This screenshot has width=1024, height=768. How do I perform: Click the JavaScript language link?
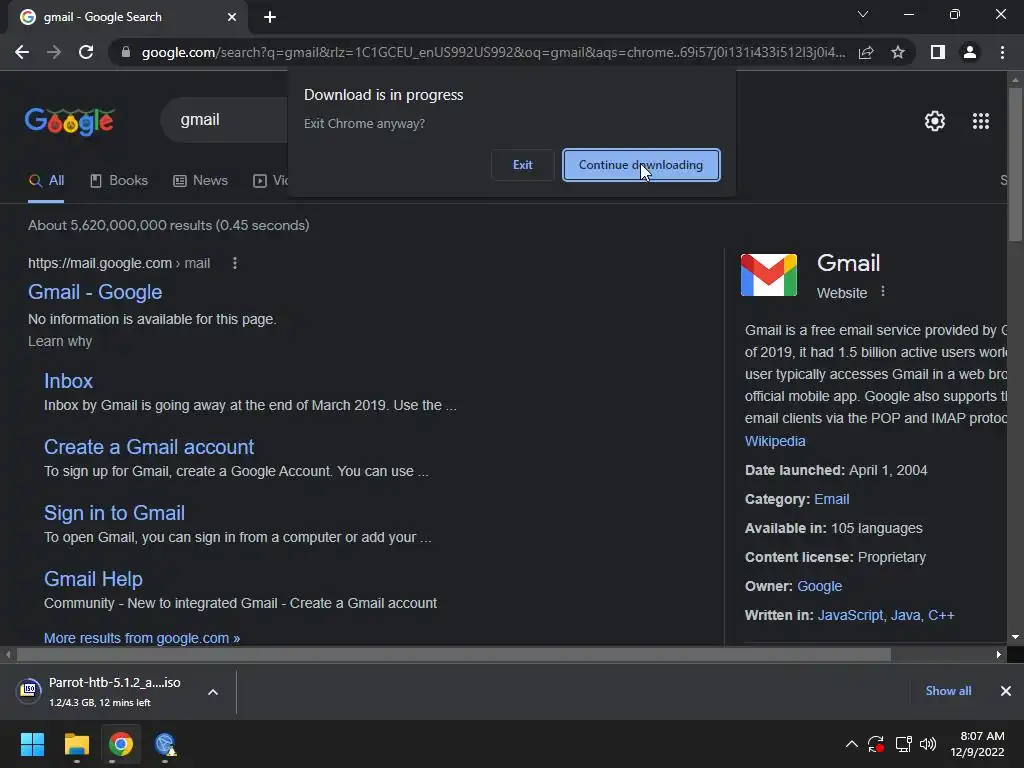tap(850, 615)
